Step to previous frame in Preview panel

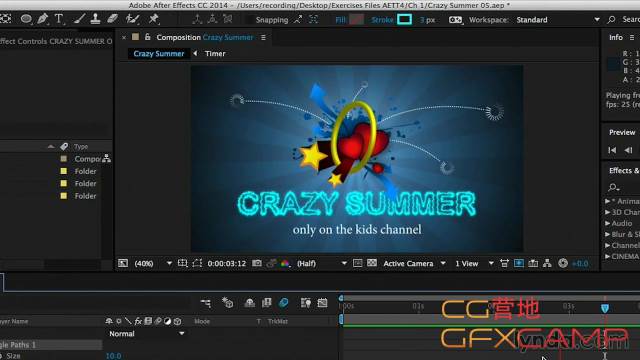click(x=628, y=150)
